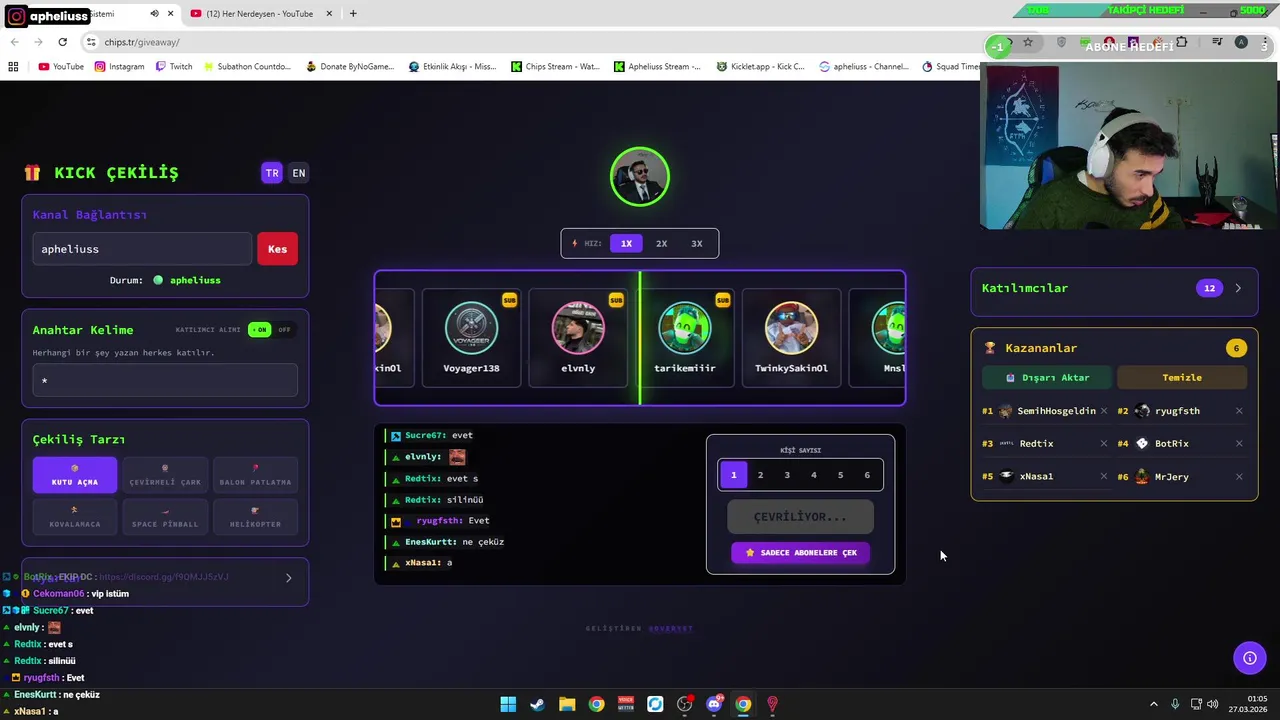
Task: Open Voicemeeter from the taskbar
Action: (x=626, y=704)
